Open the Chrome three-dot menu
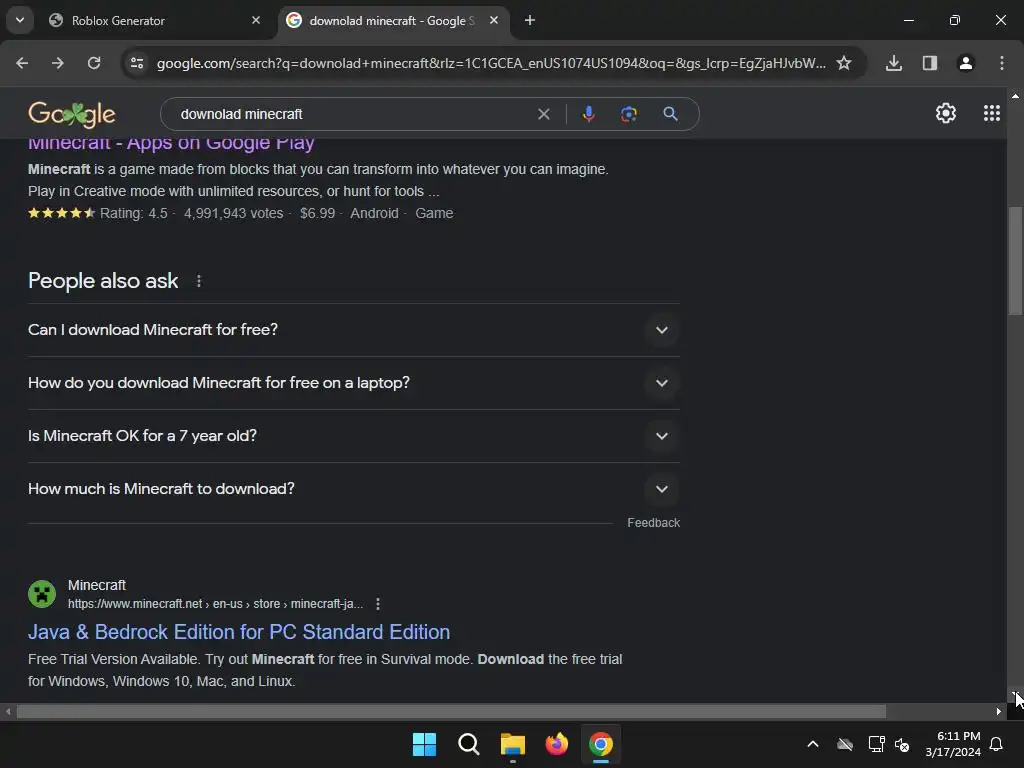The width and height of the screenshot is (1024, 768). 1002,63
